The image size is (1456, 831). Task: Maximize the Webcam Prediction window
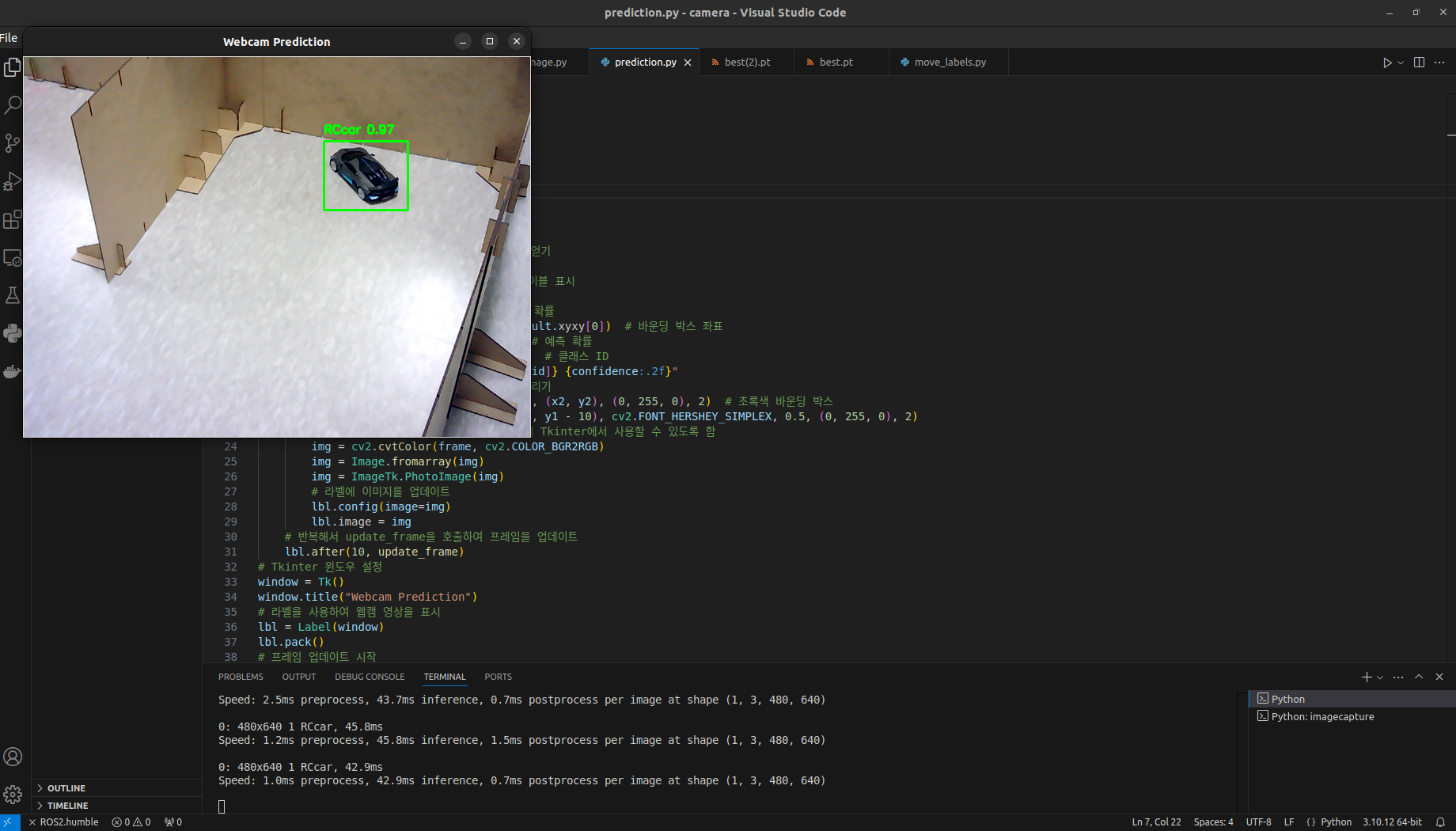click(490, 41)
